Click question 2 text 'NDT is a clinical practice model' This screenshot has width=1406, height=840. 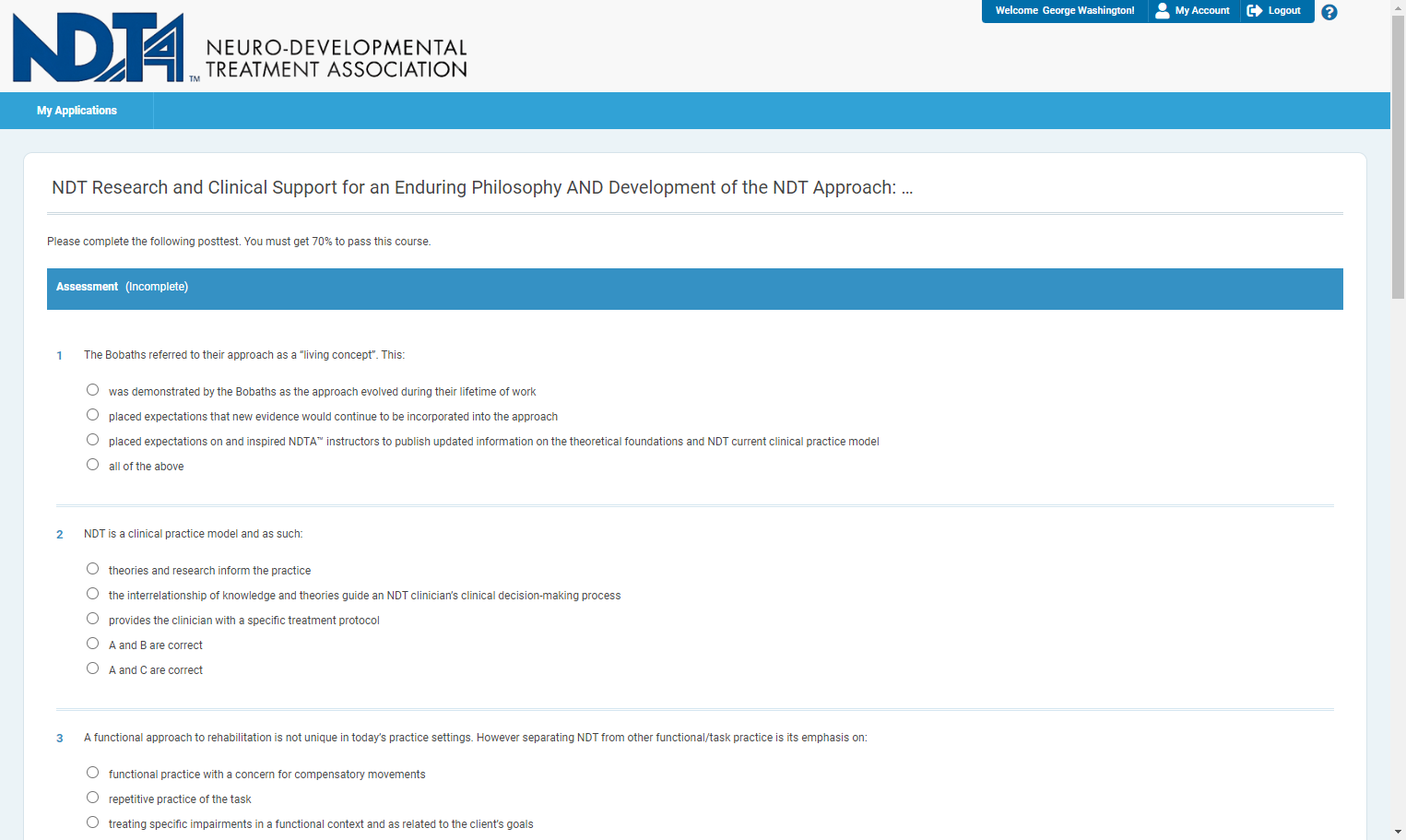coord(193,534)
